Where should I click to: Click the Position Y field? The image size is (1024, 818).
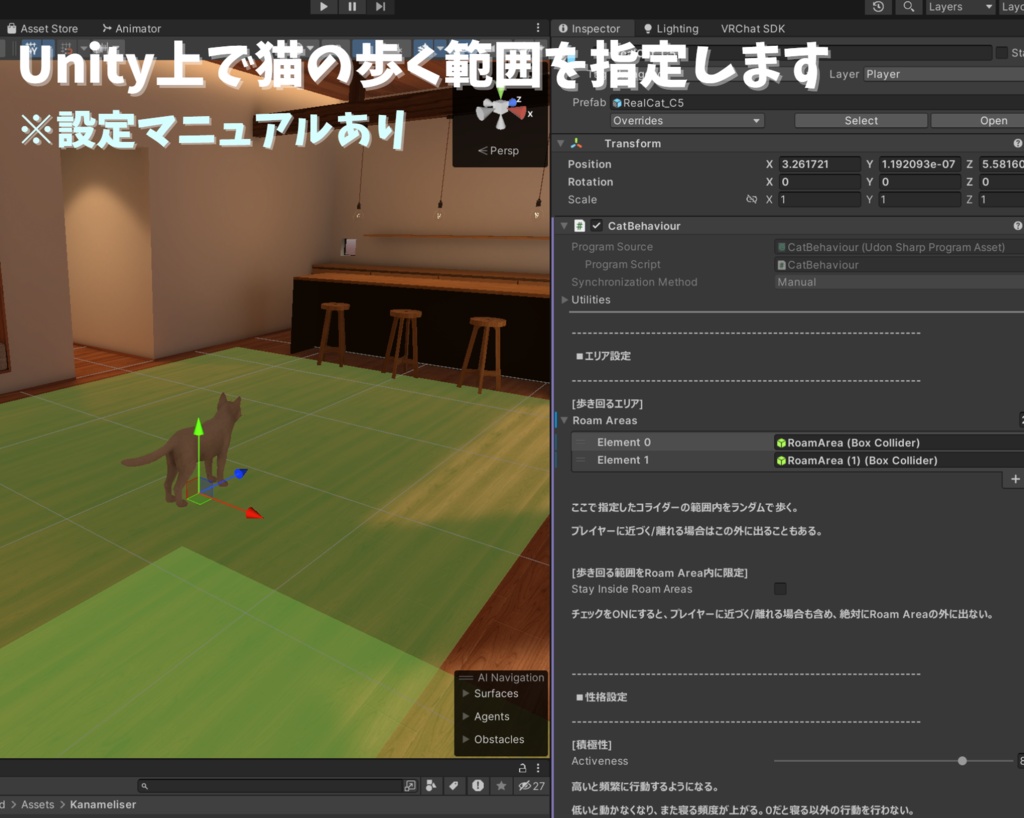pyautogui.click(x=920, y=164)
